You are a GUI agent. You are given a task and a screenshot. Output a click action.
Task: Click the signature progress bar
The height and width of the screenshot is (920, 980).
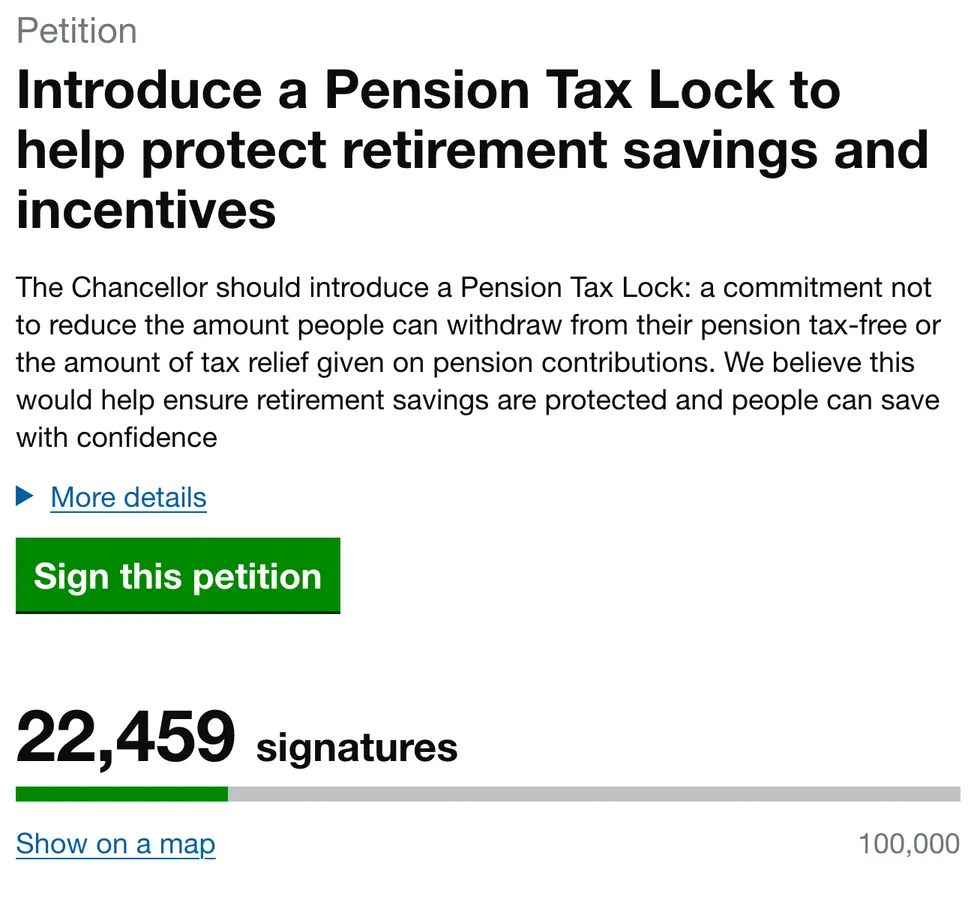(x=490, y=793)
